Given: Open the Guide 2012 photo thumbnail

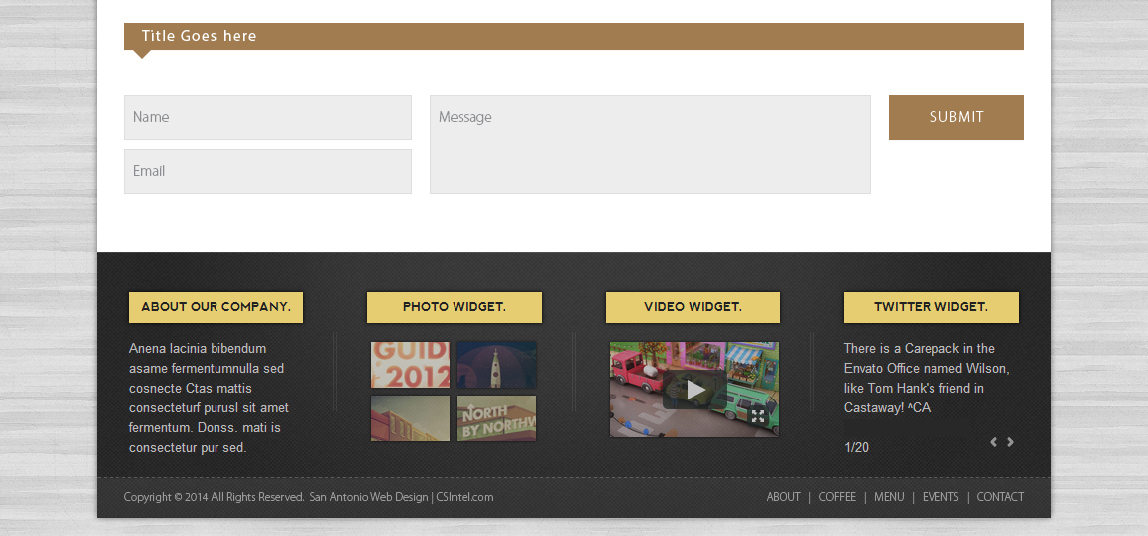Looking at the screenshot, I should click(x=411, y=365).
